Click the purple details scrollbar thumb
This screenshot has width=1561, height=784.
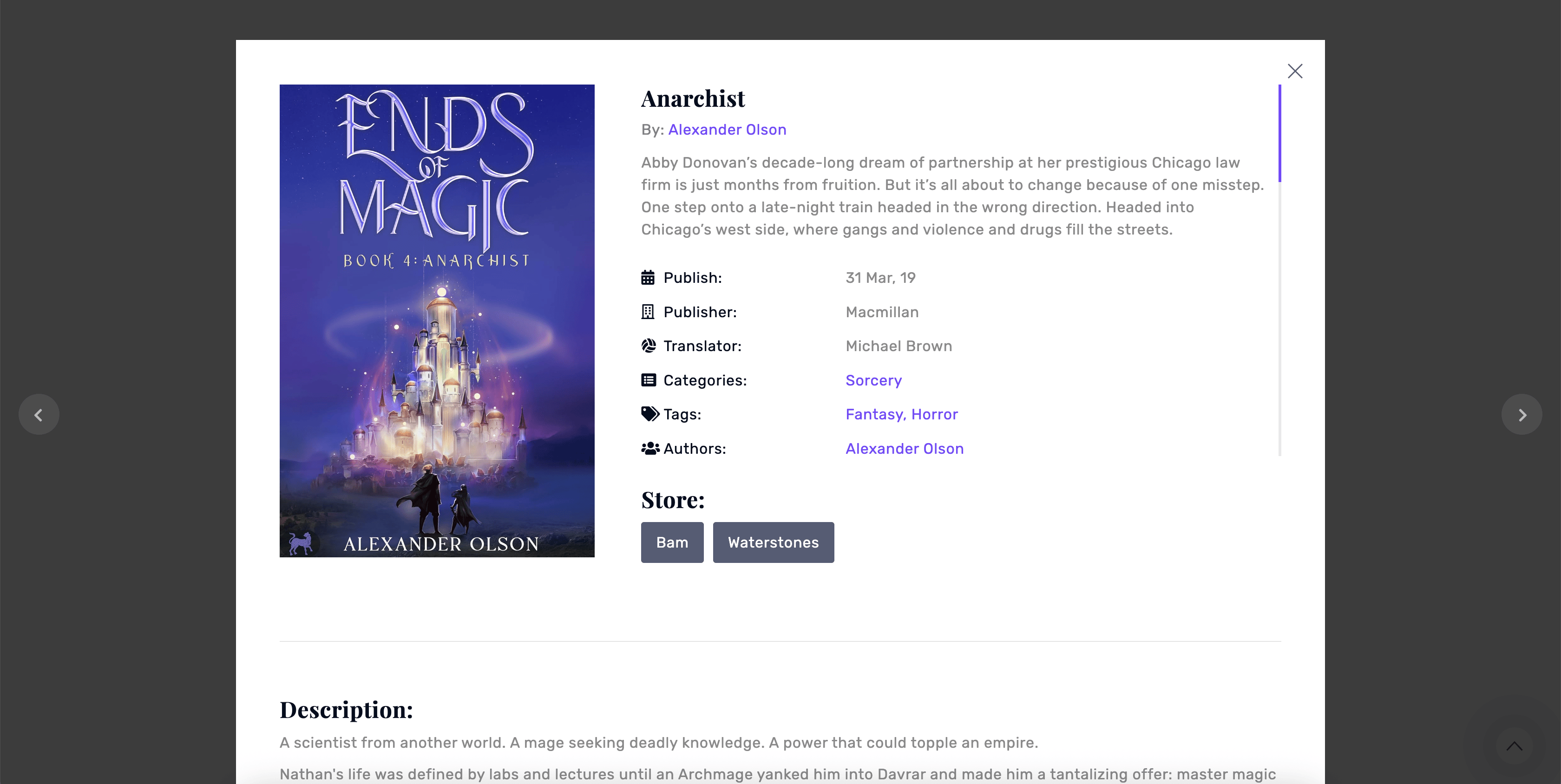pos(1279,133)
